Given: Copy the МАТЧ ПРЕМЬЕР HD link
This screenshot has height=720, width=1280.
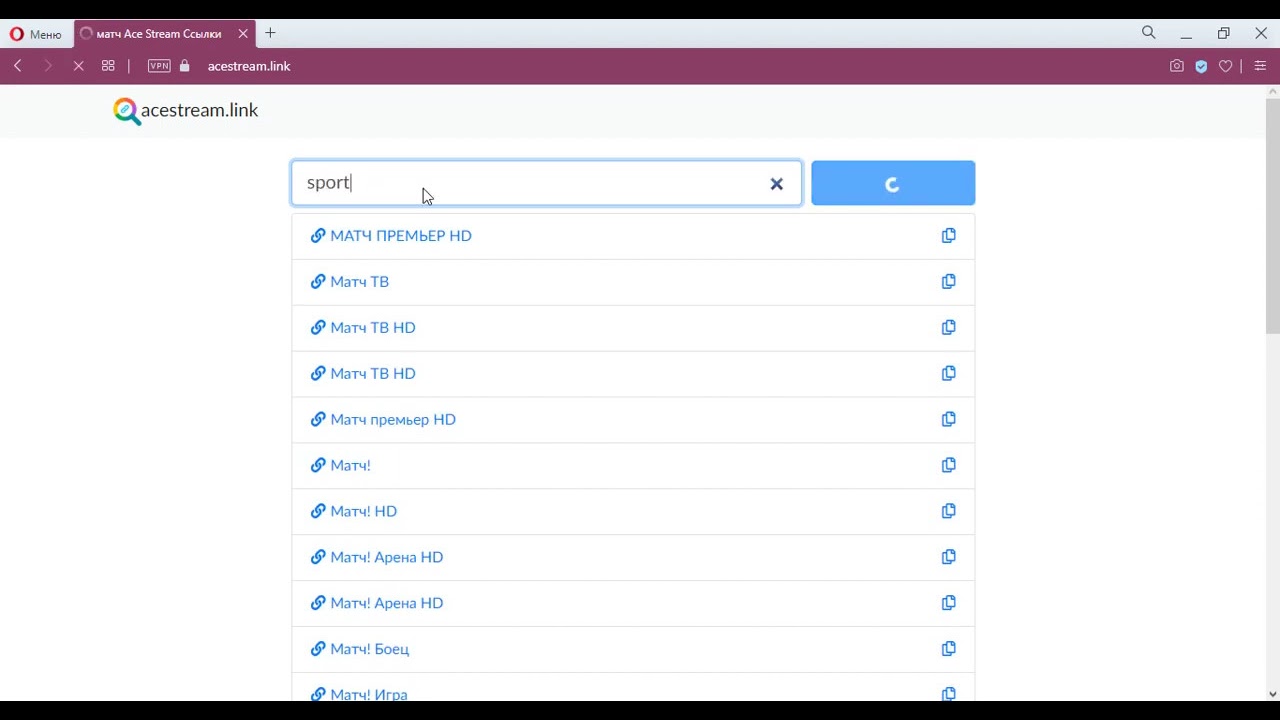Looking at the screenshot, I should (948, 236).
